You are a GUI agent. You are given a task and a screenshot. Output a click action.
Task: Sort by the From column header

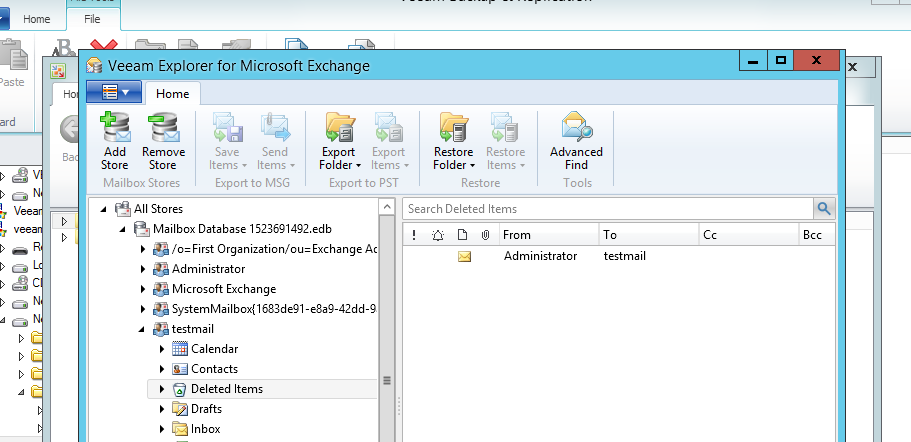549,235
